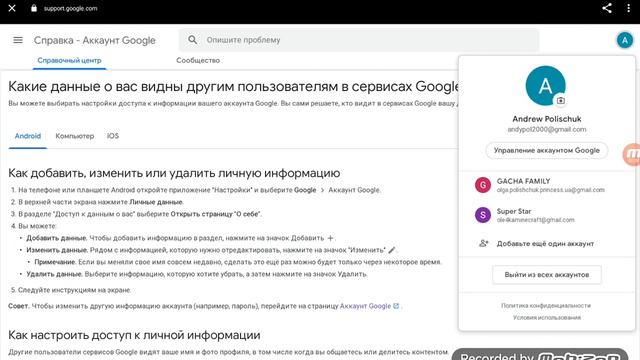Click the name 'Andrew Polischuk'
640x360 pixels.
[x=547, y=119]
